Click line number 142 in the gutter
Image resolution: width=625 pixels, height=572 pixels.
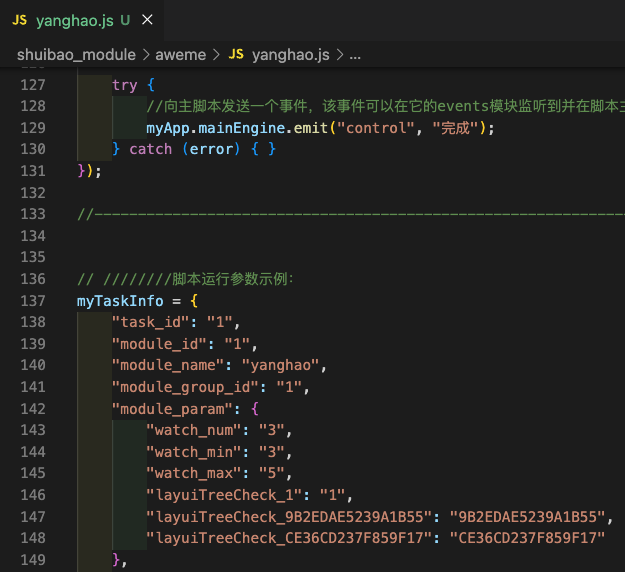[x=34, y=409]
